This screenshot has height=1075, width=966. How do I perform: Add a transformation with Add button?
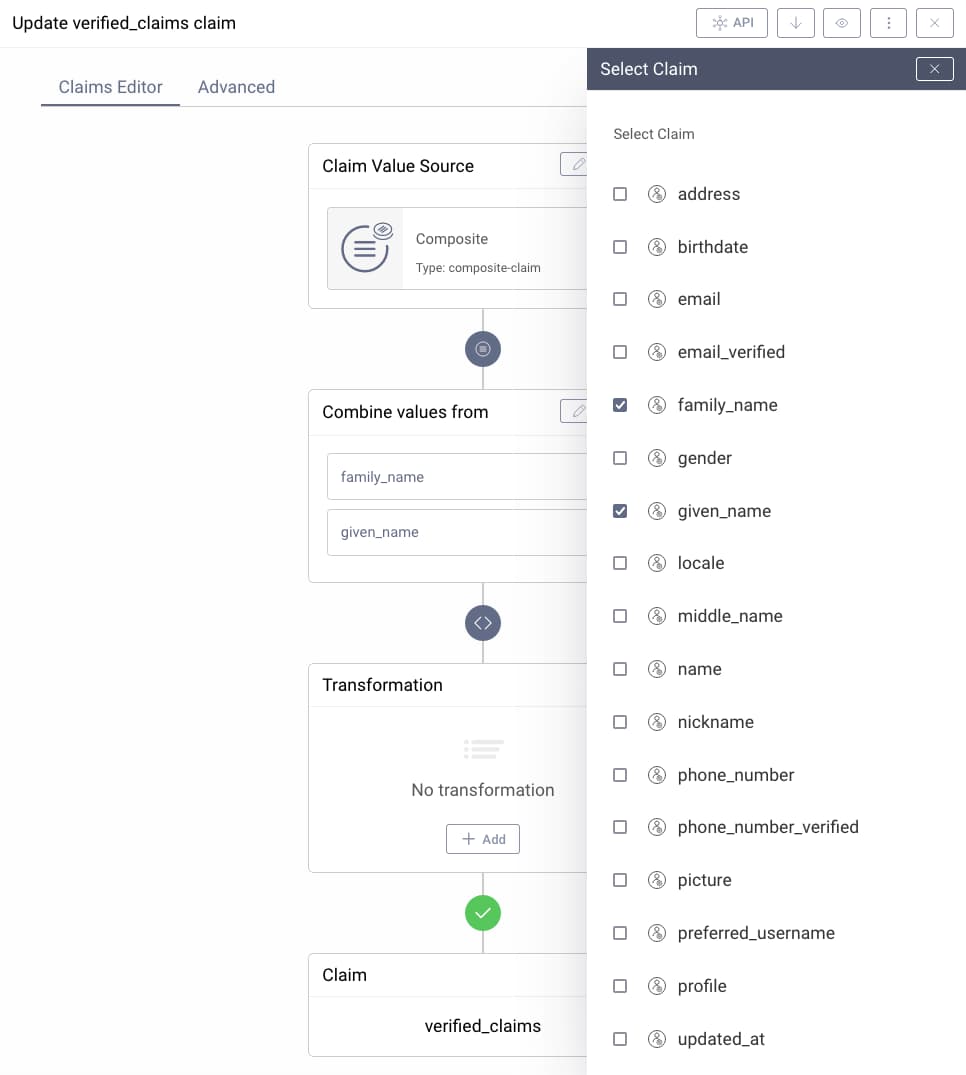tap(483, 839)
